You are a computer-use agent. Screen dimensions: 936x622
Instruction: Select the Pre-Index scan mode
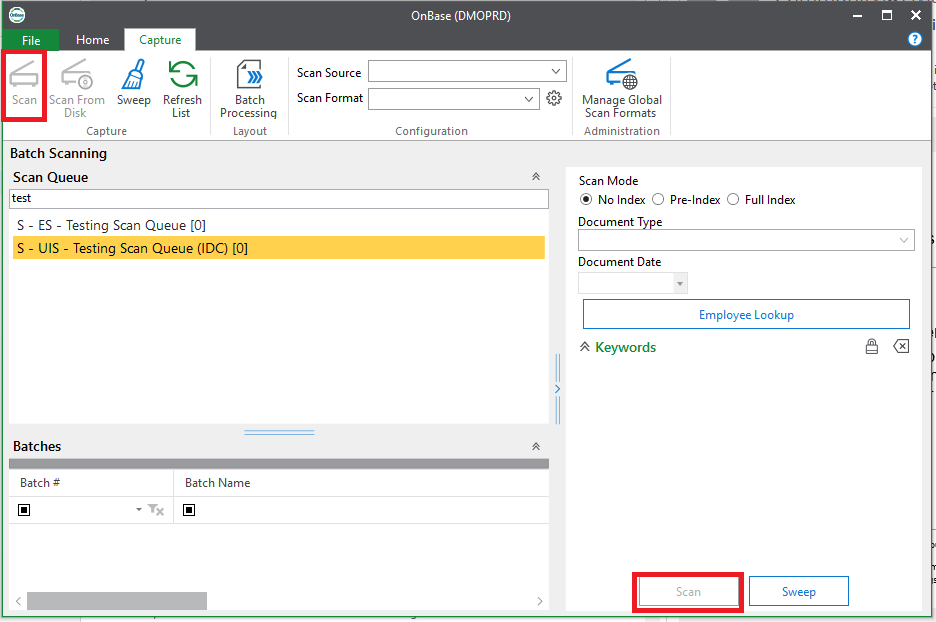pos(658,199)
